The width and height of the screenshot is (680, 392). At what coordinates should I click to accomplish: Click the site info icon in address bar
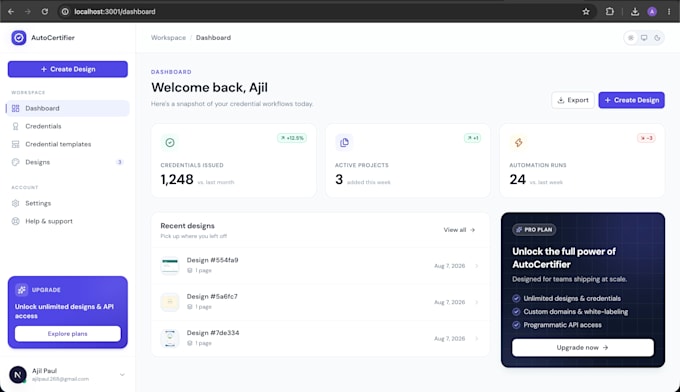[65, 12]
